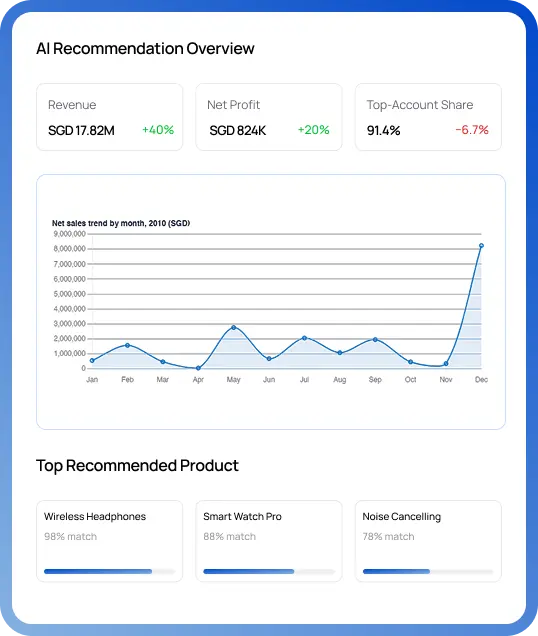Select the March data point on chart

[163, 361]
